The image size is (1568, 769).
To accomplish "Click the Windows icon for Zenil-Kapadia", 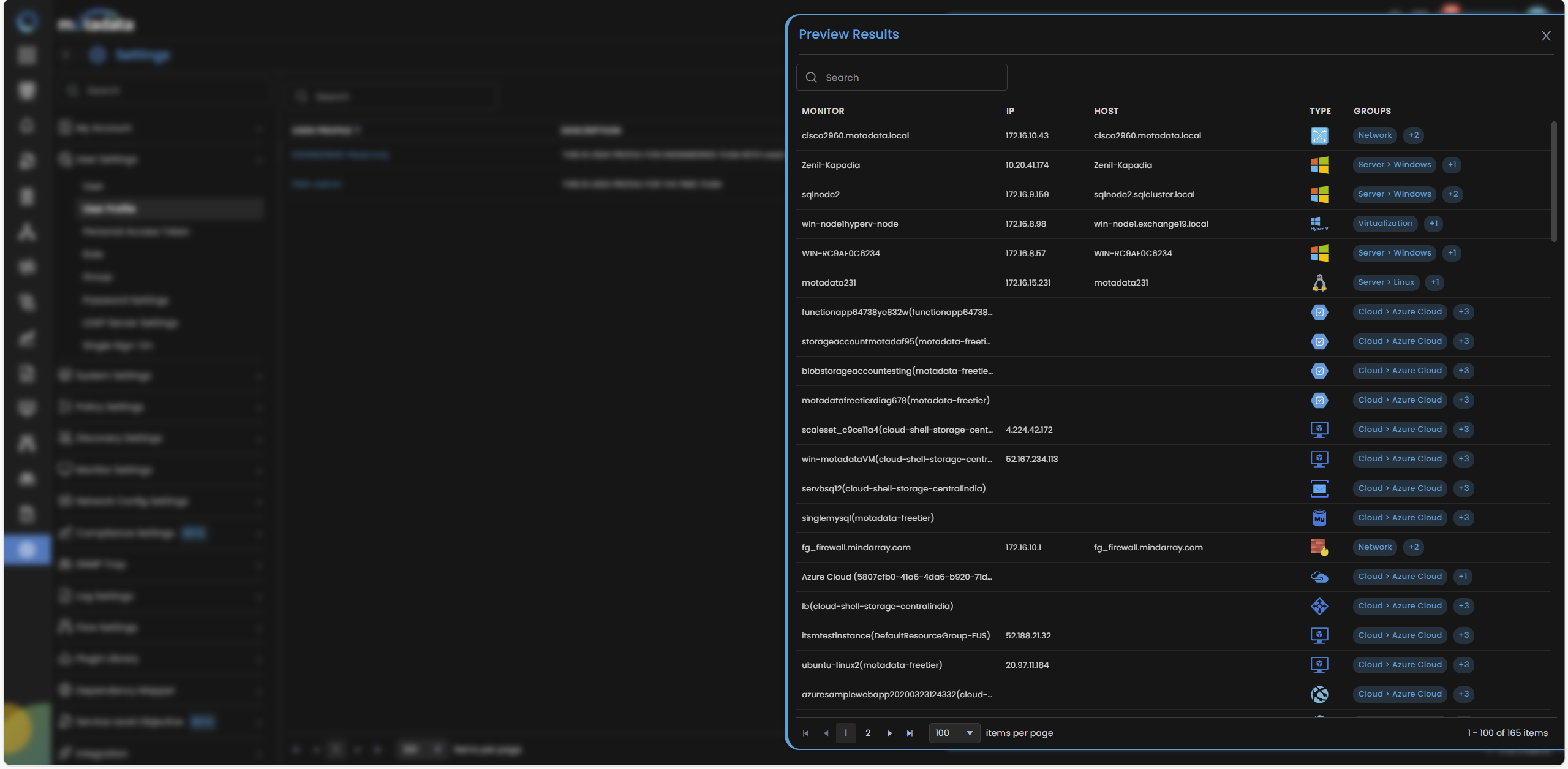I will click(1319, 165).
